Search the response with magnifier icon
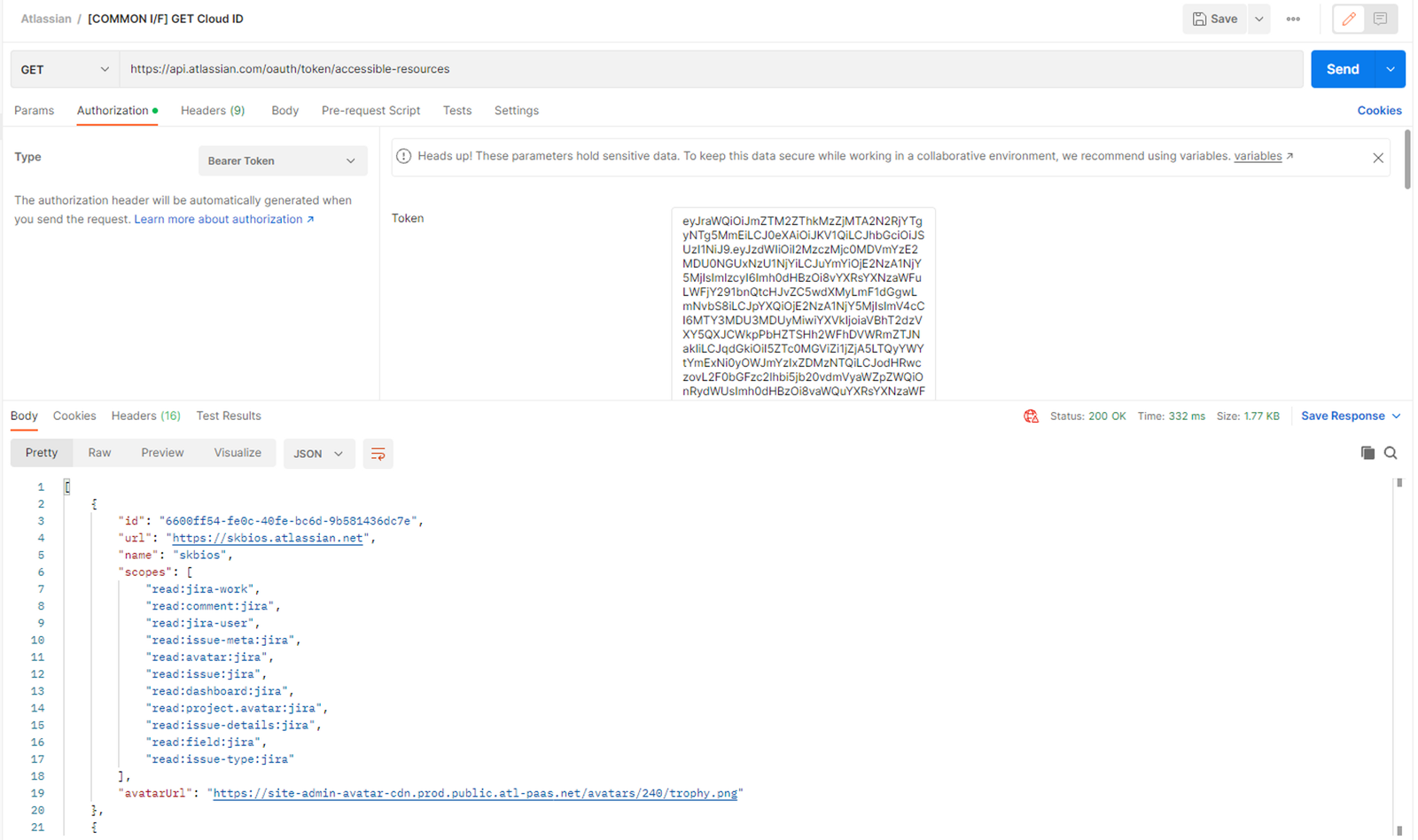This screenshot has width=1418, height=840. tap(1391, 453)
